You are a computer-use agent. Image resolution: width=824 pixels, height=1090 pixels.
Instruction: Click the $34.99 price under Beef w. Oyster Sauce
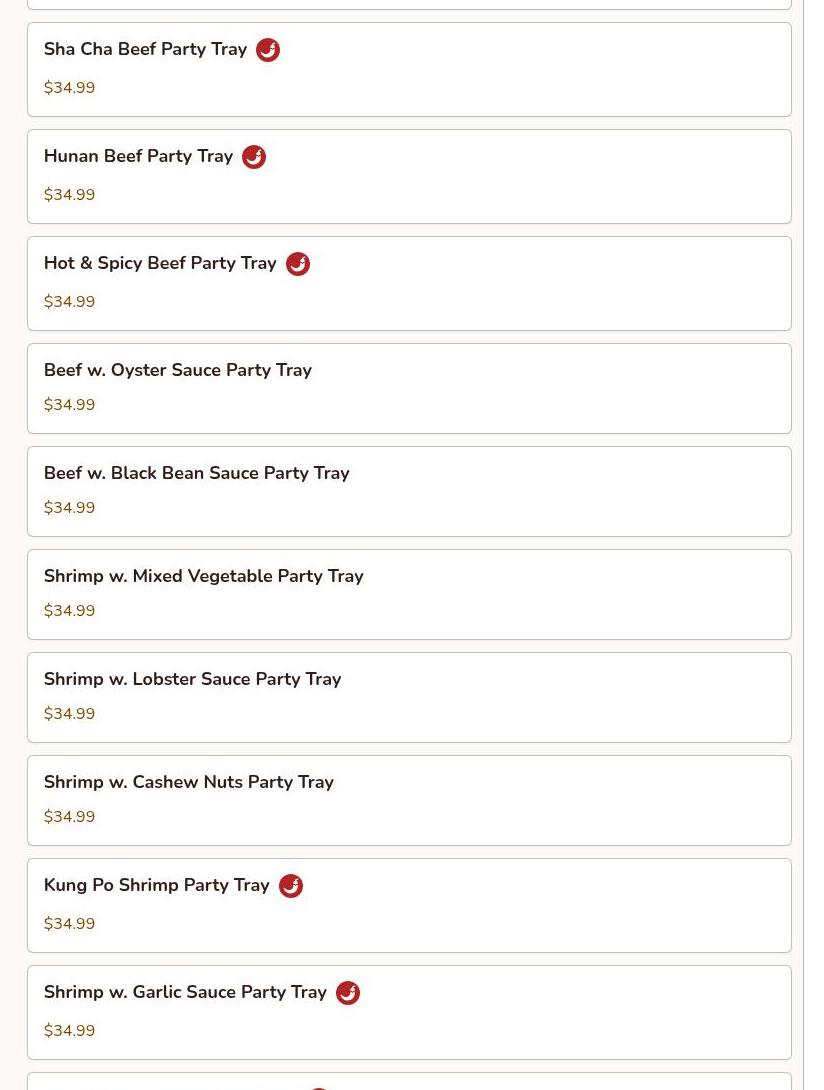pyautogui.click(x=70, y=405)
